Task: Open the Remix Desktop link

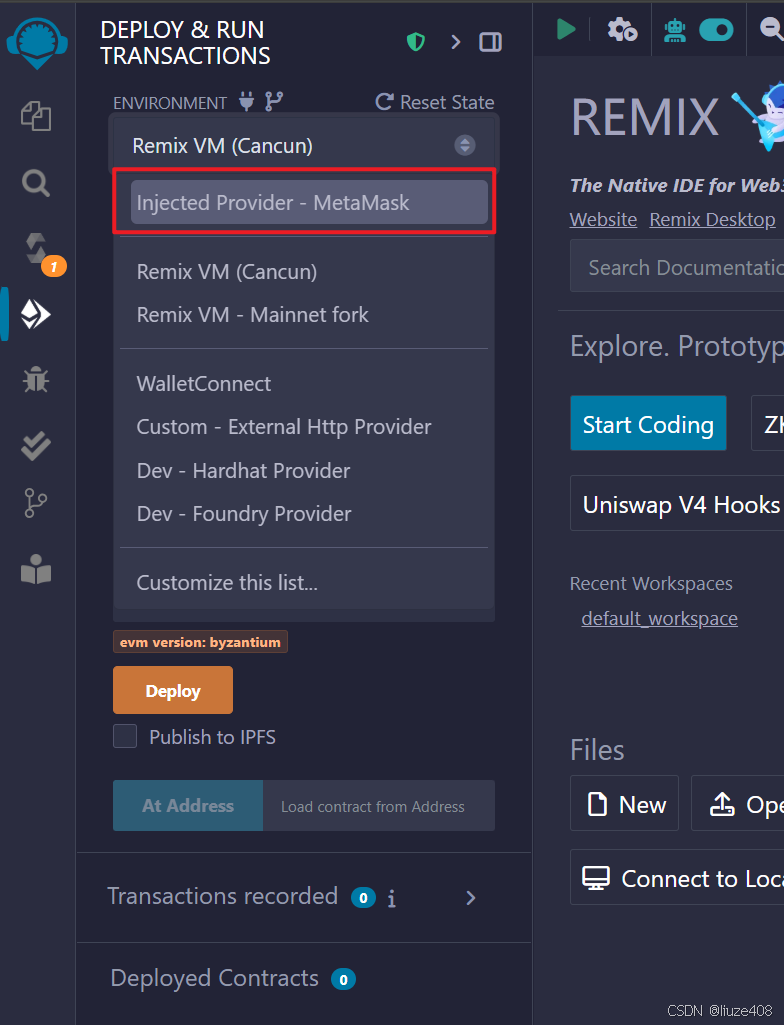Action: coord(712,219)
